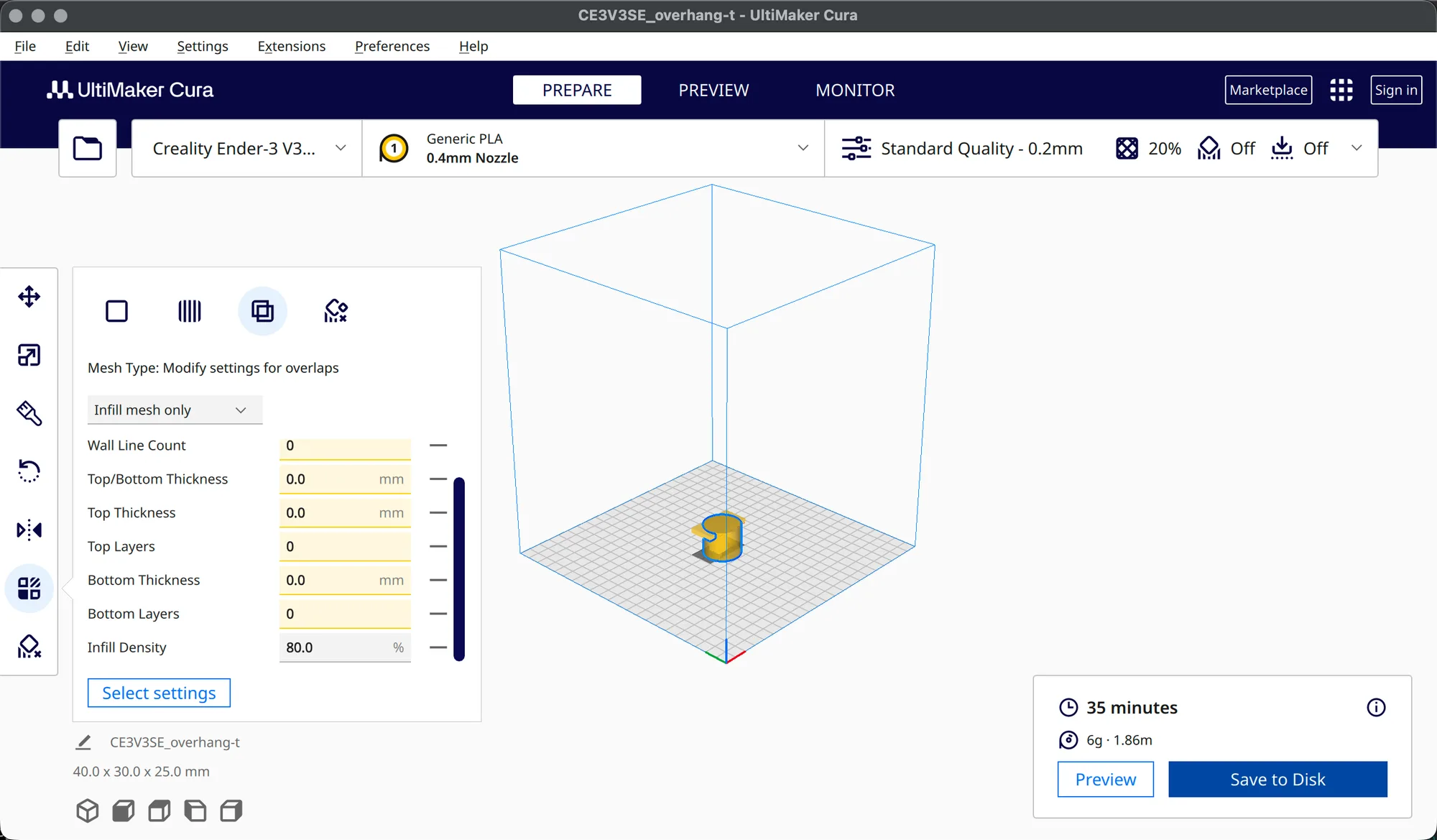Set mesh type to Modify settings for overlaps
This screenshot has height=840, width=1437.
point(262,311)
